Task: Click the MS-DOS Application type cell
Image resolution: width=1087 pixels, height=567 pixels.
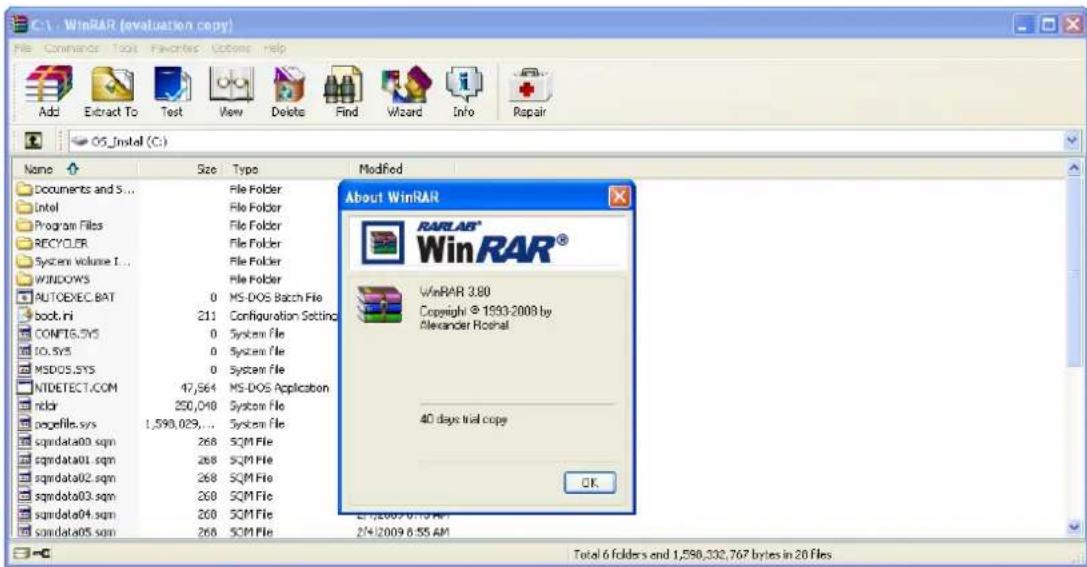Action: click(x=279, y=387)
